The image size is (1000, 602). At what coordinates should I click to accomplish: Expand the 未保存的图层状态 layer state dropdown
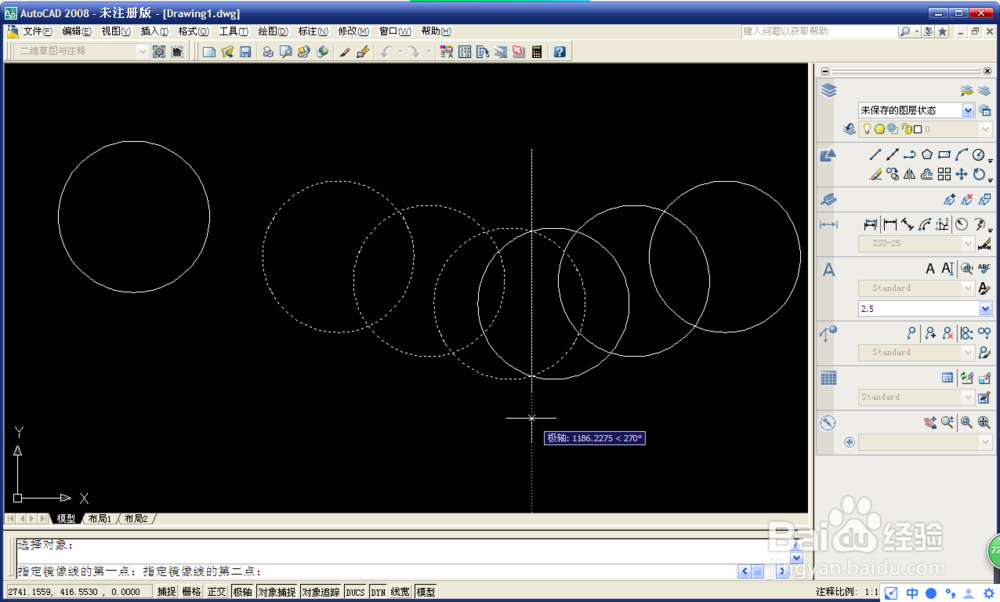(967, 110)
